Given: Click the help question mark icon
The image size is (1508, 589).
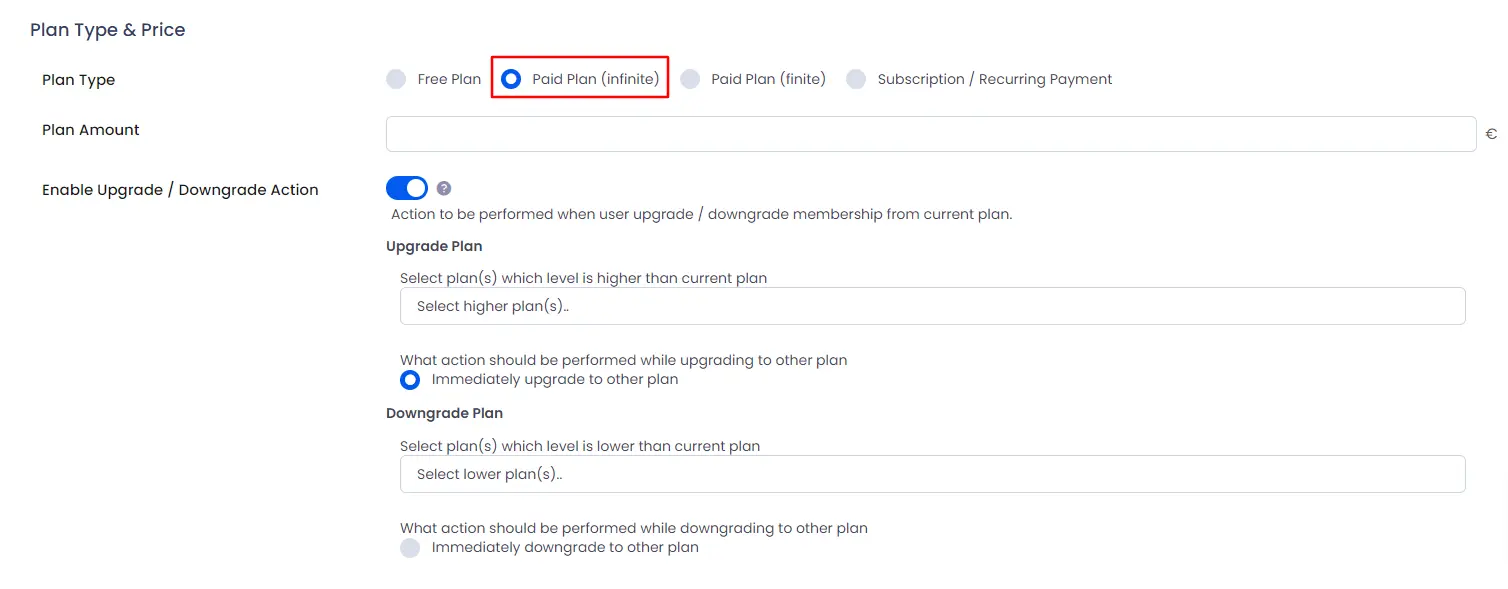Looking at the screenshot, I should pyautogui.click(x=444, y=188).
